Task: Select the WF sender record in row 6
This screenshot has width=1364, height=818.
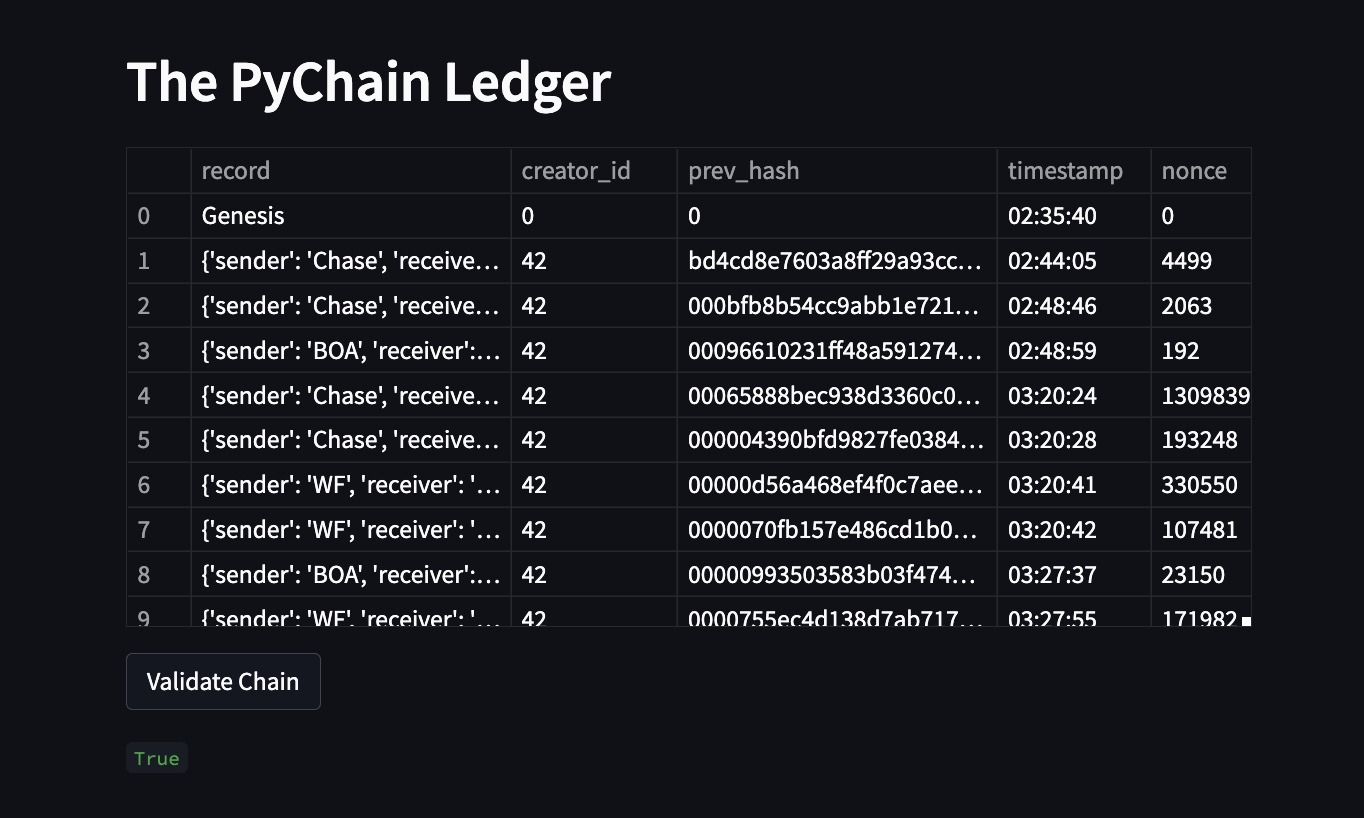Action: tap(350, 484)
